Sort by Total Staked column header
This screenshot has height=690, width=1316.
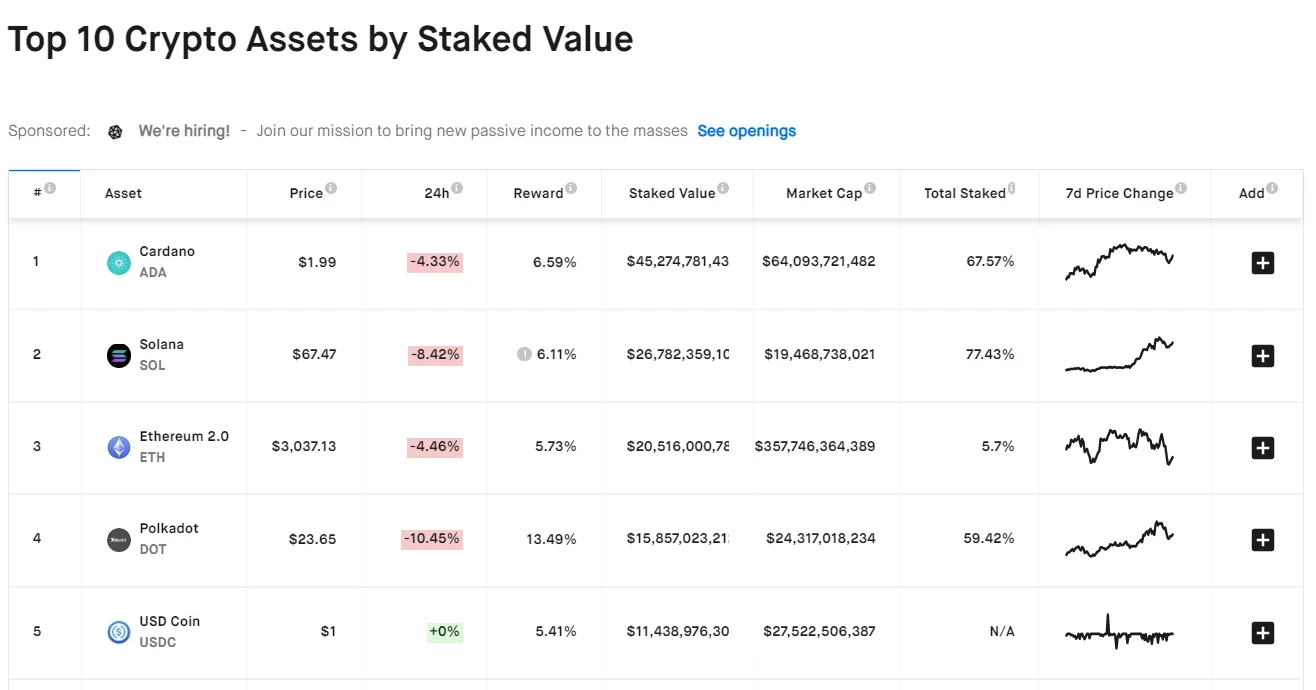[964, 193]
